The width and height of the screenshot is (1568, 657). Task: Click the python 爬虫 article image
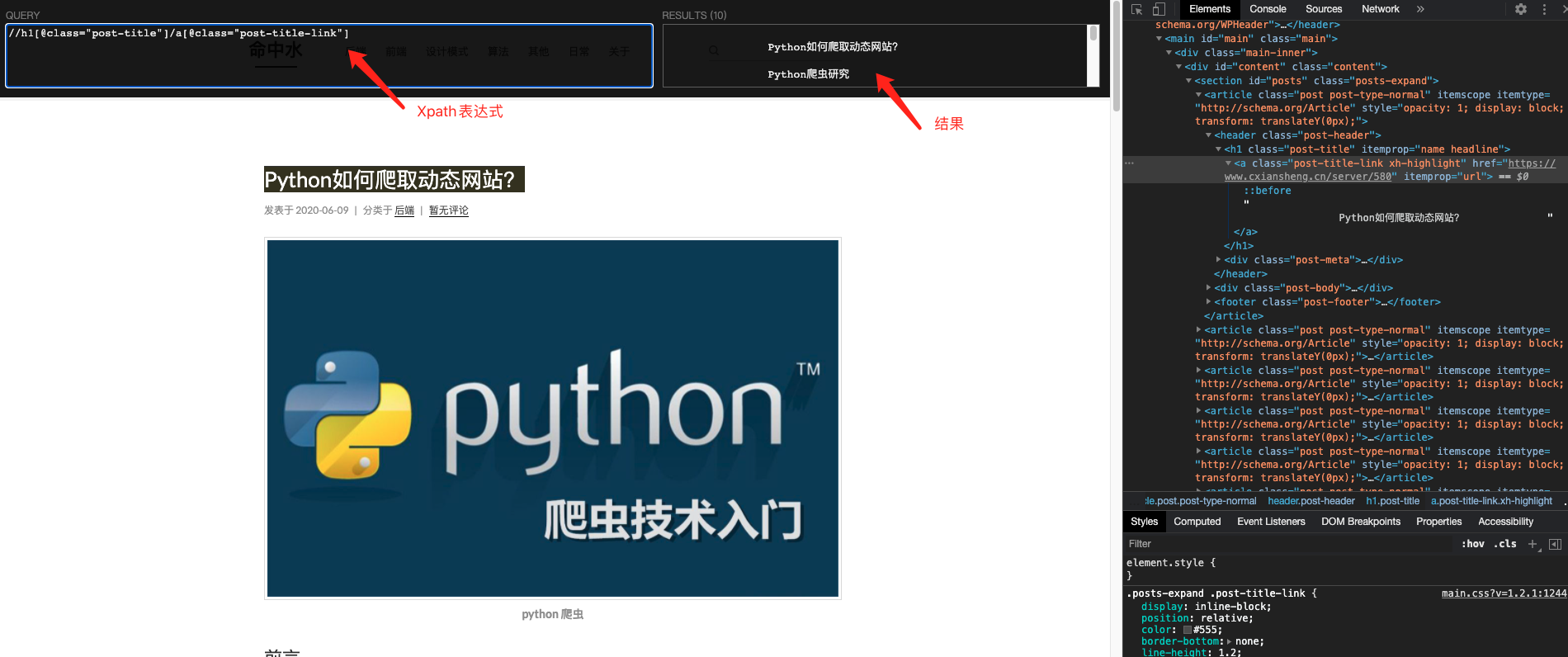pos(553,418)
